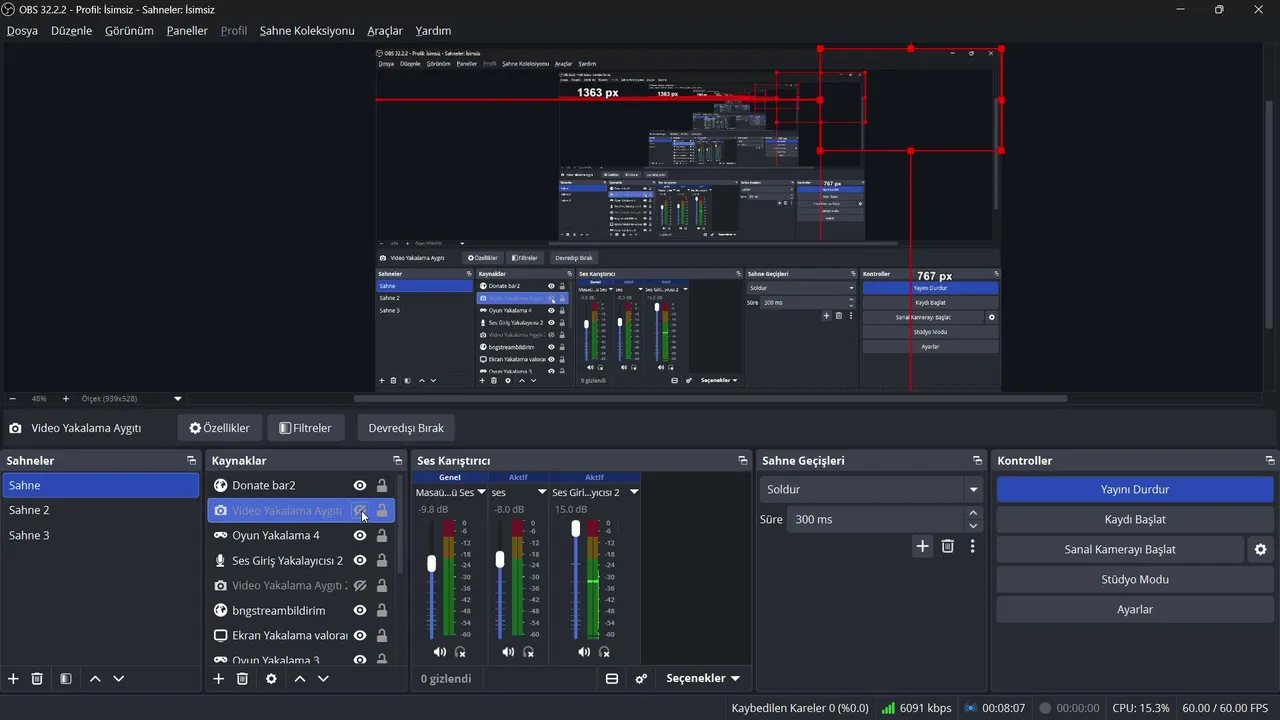This screenshot has width=1280, height=720.
Task: Add a new source in Kaynaklar
Action: (x=218, y=678)
